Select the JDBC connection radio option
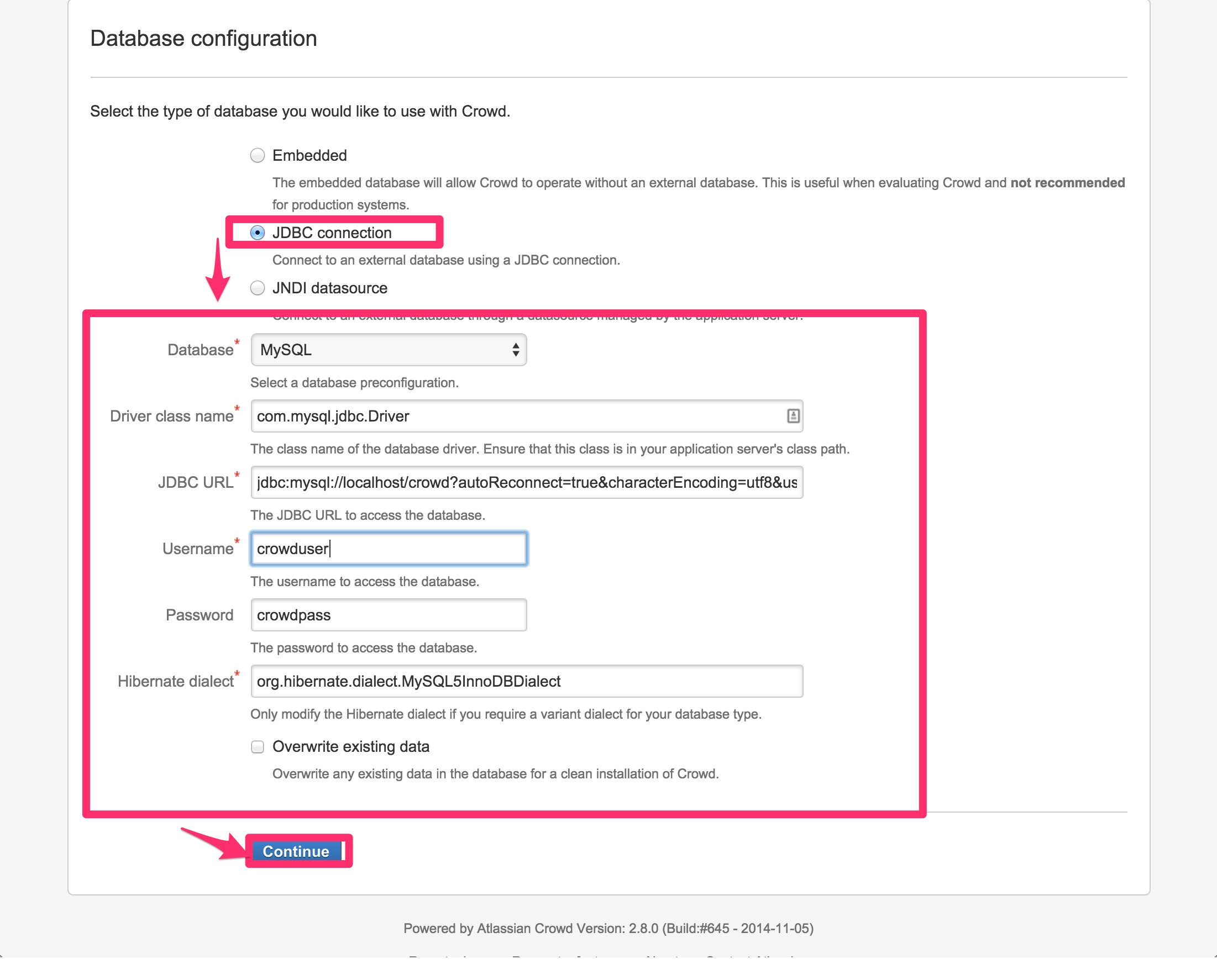 coord(258,233)
